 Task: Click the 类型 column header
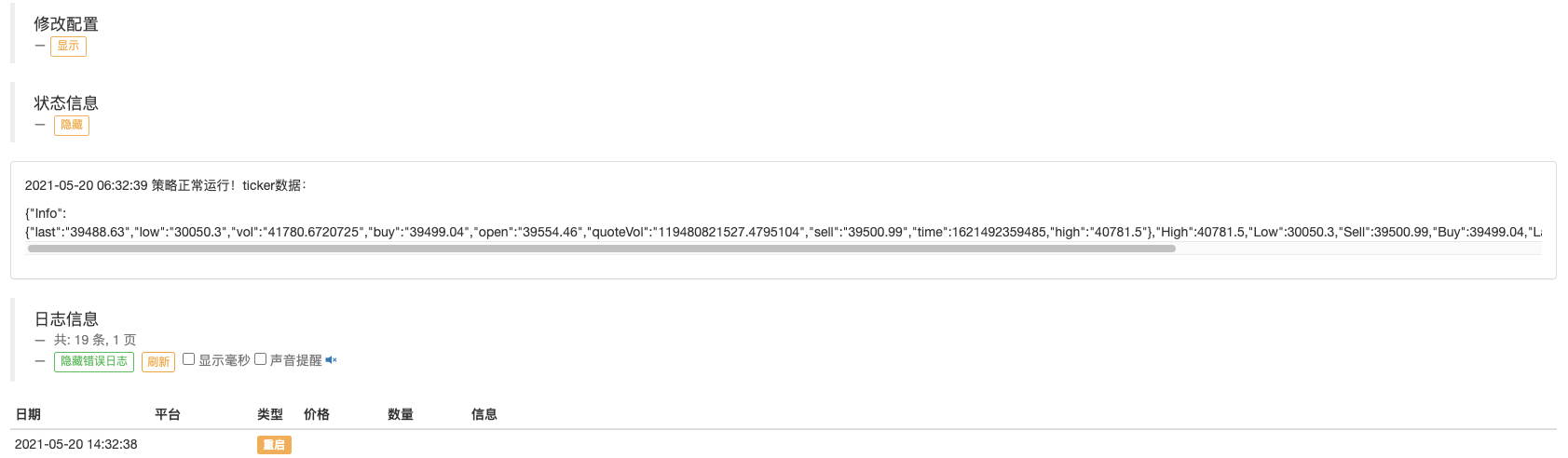[270, 414]
